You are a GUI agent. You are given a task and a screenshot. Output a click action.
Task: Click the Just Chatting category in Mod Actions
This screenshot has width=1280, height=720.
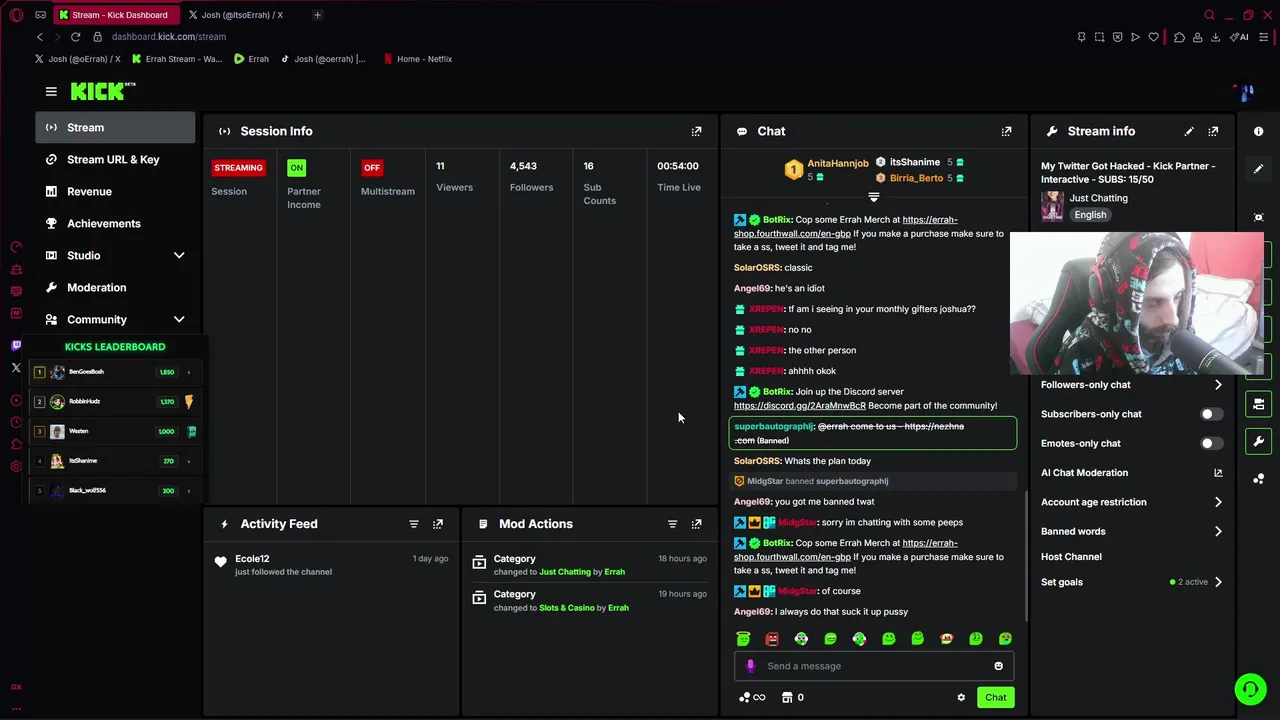tap(565, 572)
